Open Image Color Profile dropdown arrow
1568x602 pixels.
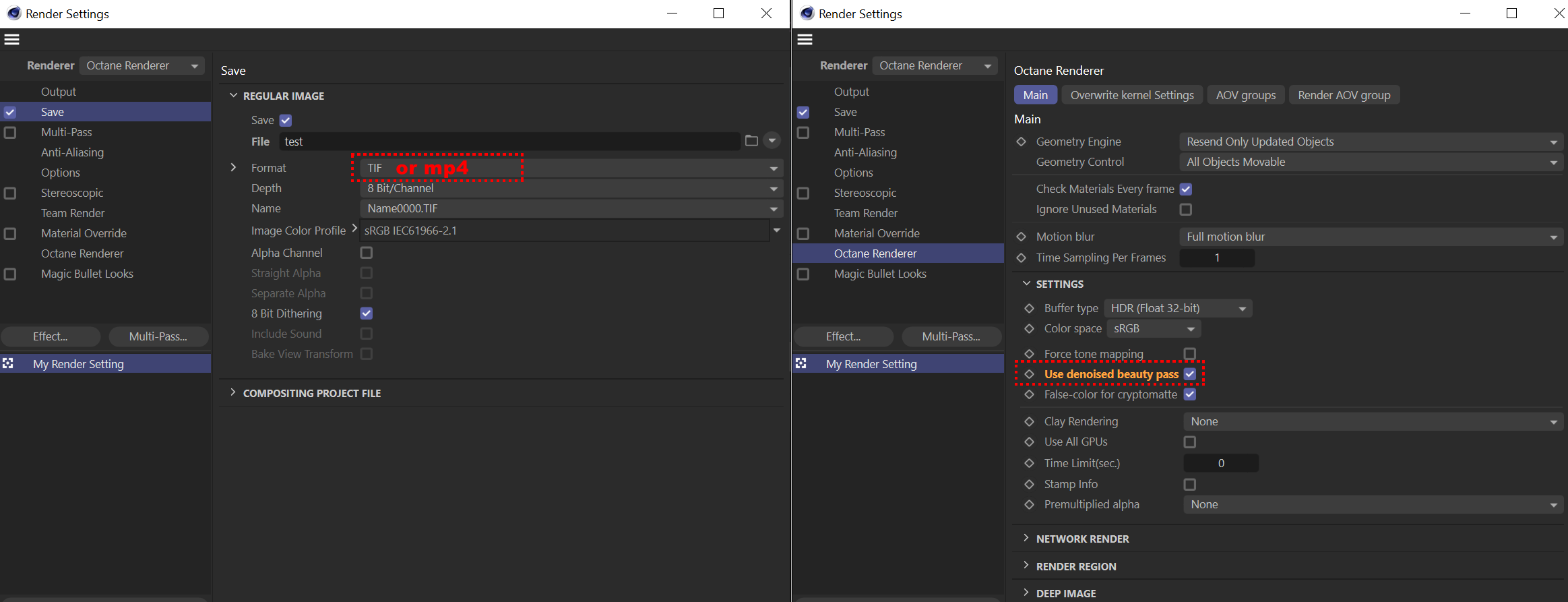[777, 231]
